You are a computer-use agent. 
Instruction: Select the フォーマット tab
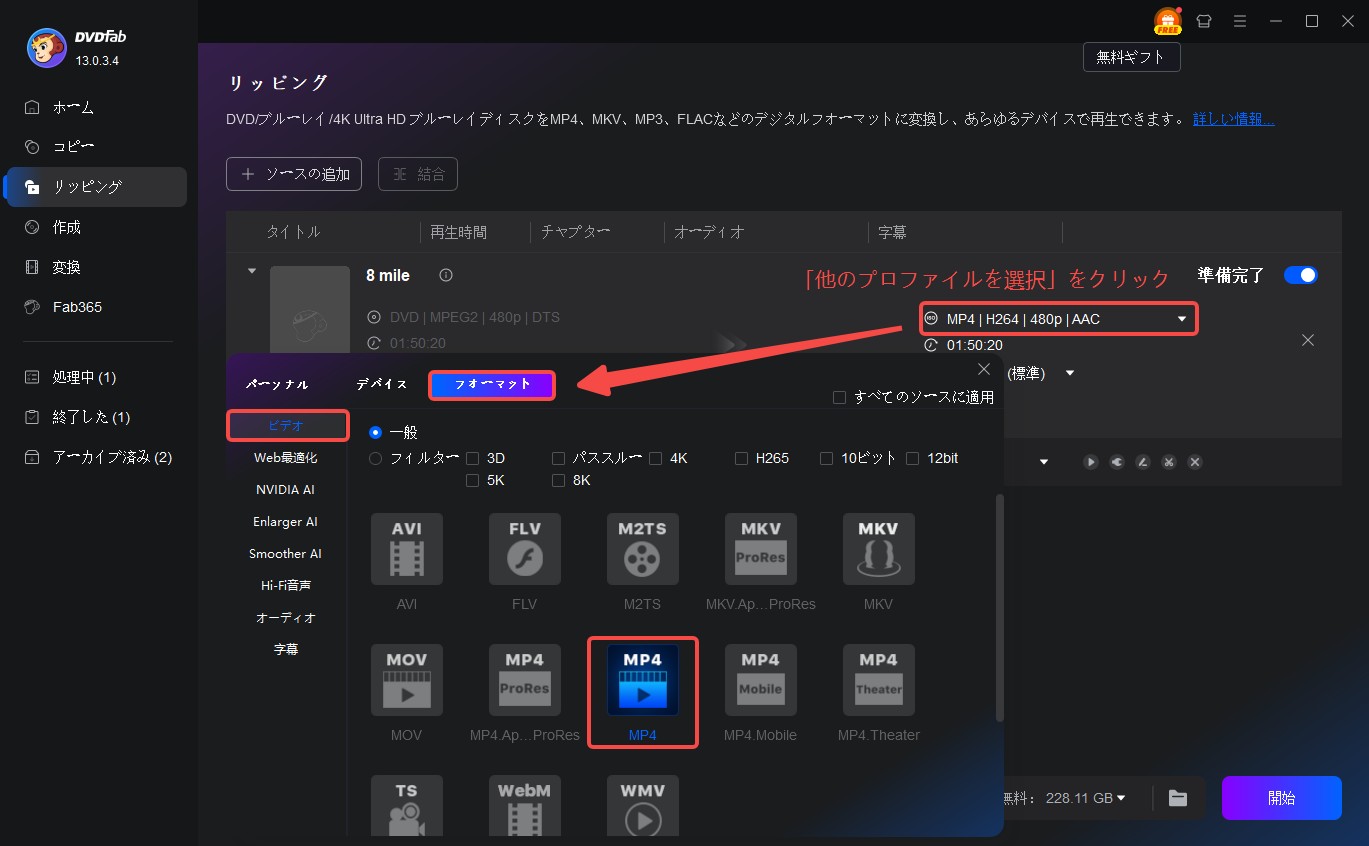(492, 385)
